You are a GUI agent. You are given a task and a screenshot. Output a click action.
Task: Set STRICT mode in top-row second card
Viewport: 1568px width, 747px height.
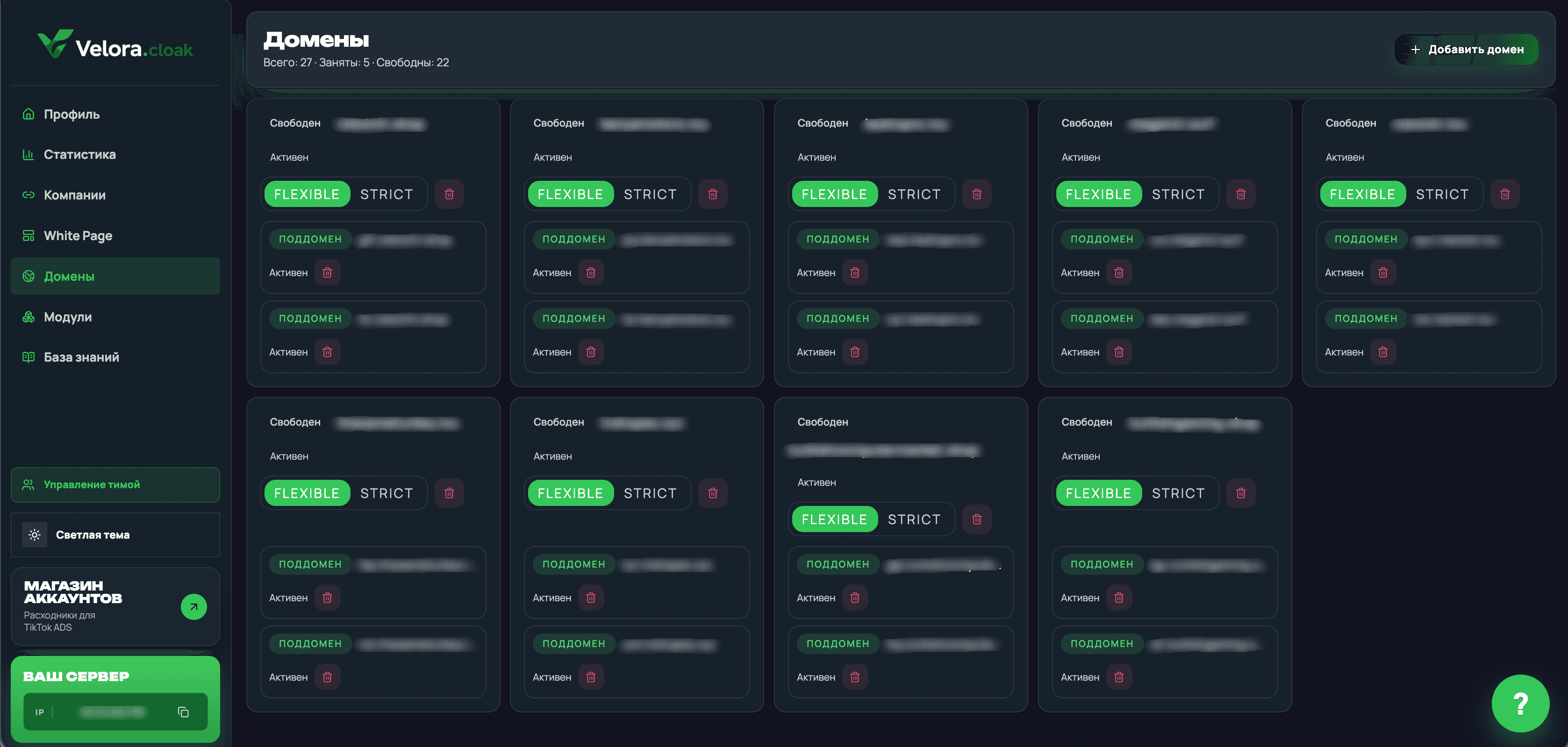(650, 194)
